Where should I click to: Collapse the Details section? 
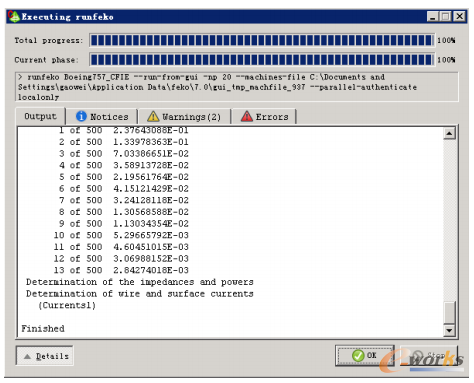(45, 356)
